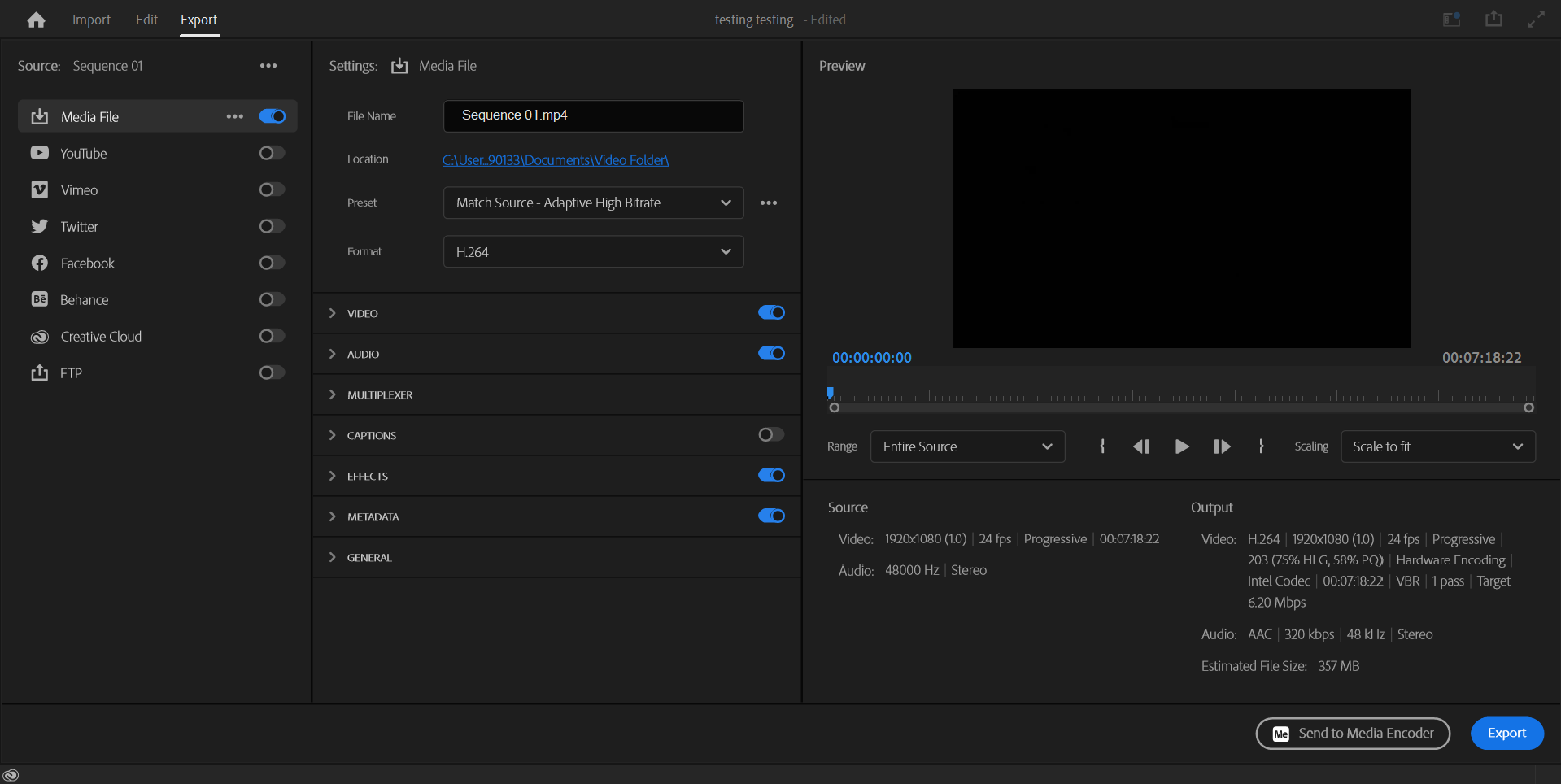Image resolution: width=1561 pixels, height=784 pixels.
Task: Select the Vimeo destination icon
Action: pyautogui.click(x=40, y=189)
